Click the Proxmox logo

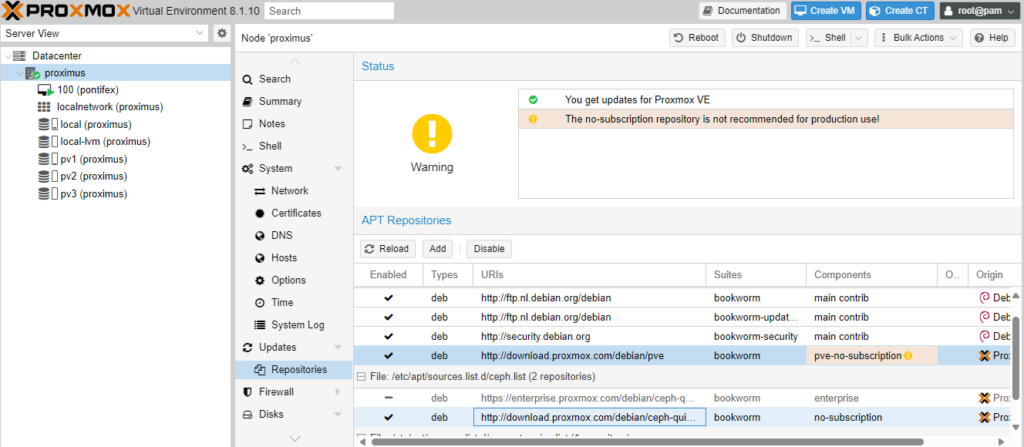pyautogui.click(x=66, y=10)
